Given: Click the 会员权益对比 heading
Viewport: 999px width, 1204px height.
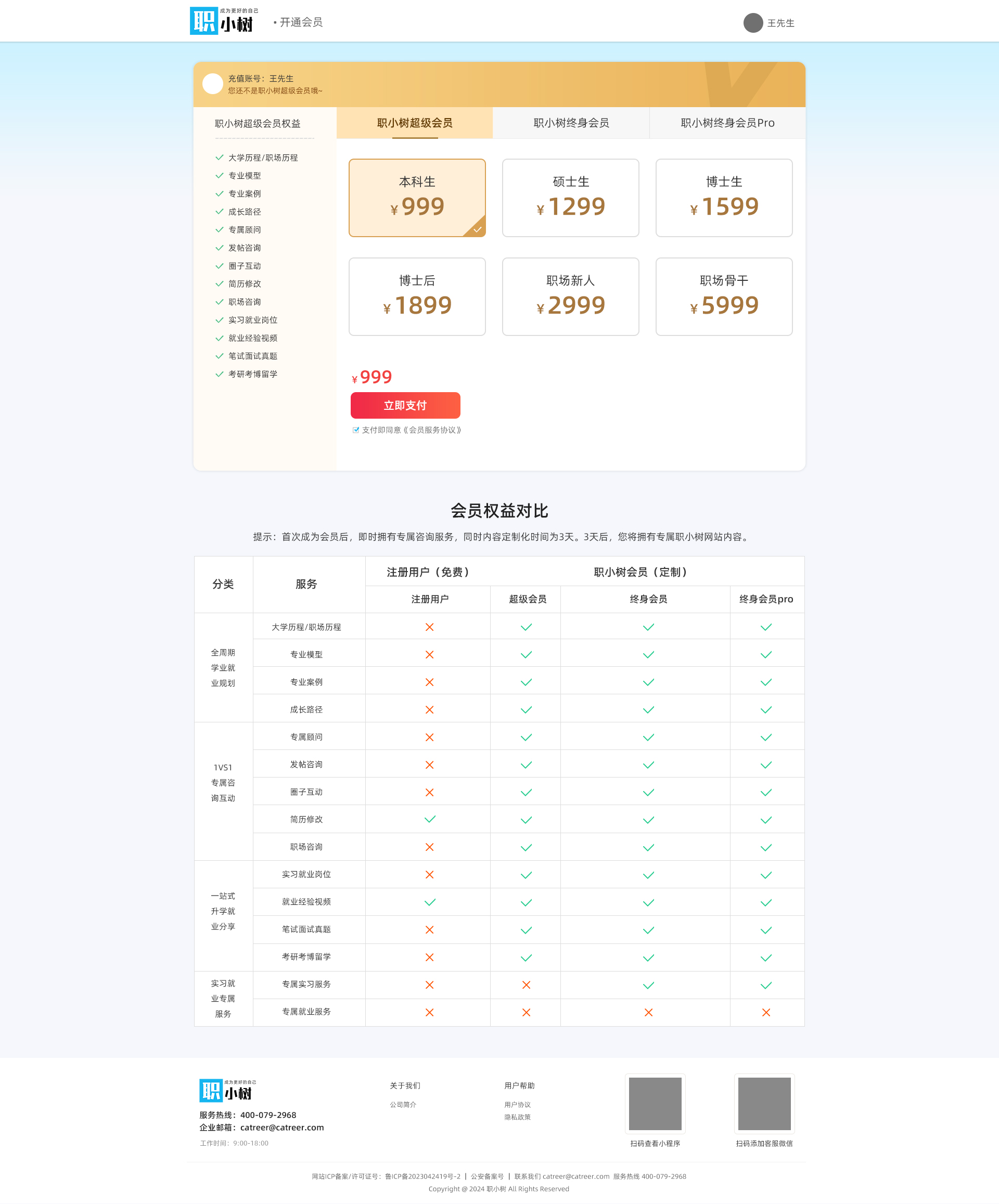Looking at the screenshot, I should [x=499, y=511].
